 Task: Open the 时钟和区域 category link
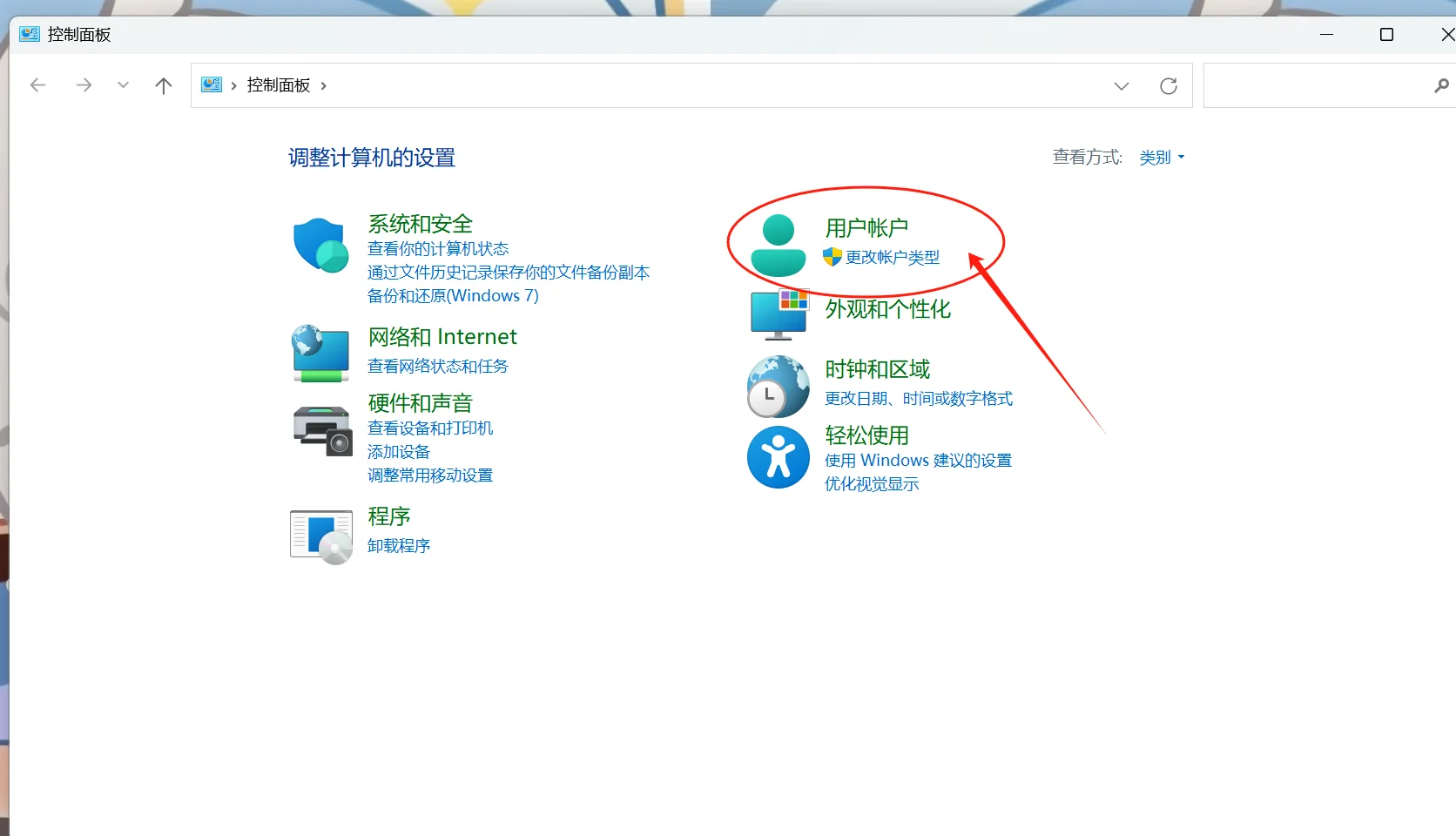click(x=878, y=369)
